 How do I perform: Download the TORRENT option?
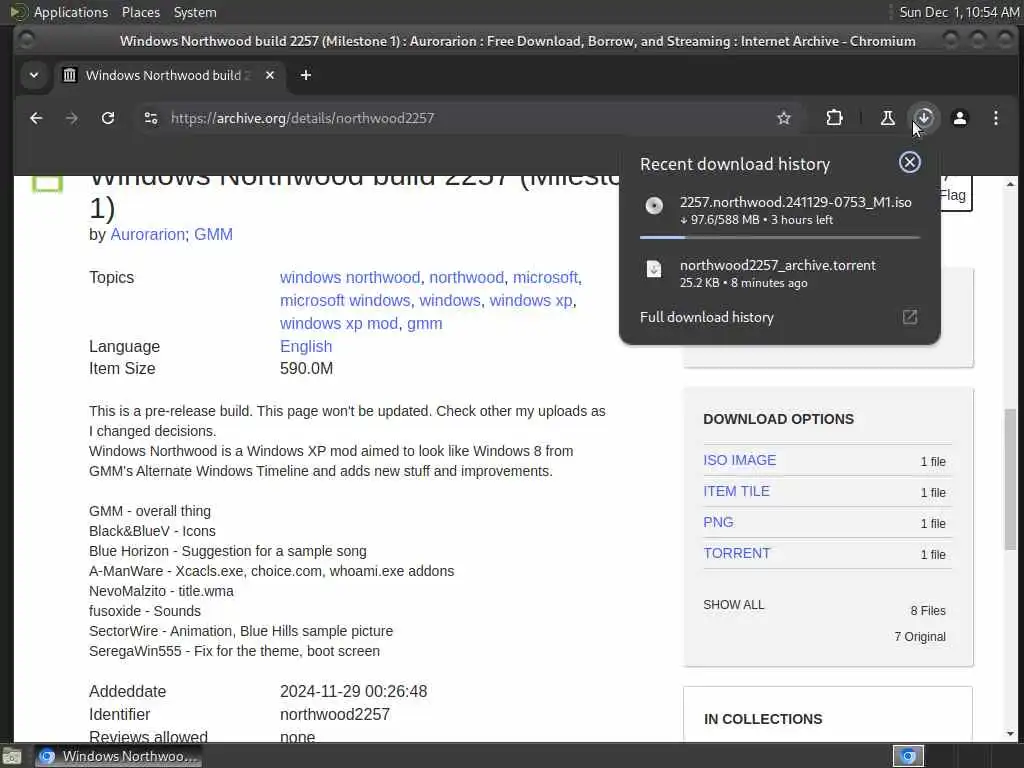point(737,553)
